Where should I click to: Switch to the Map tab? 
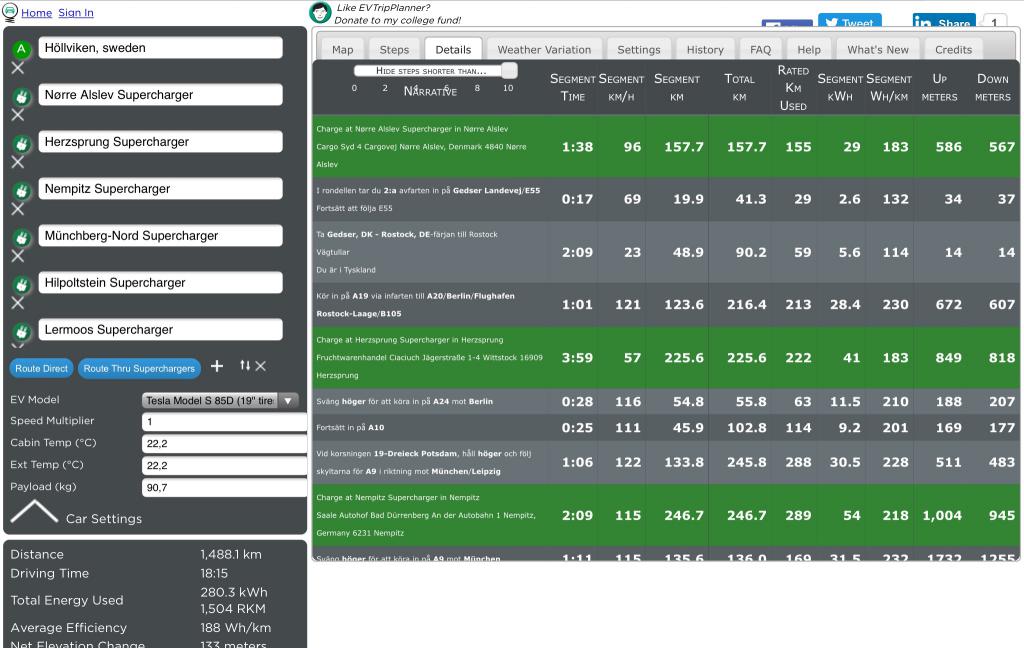(x=342, y=49)
